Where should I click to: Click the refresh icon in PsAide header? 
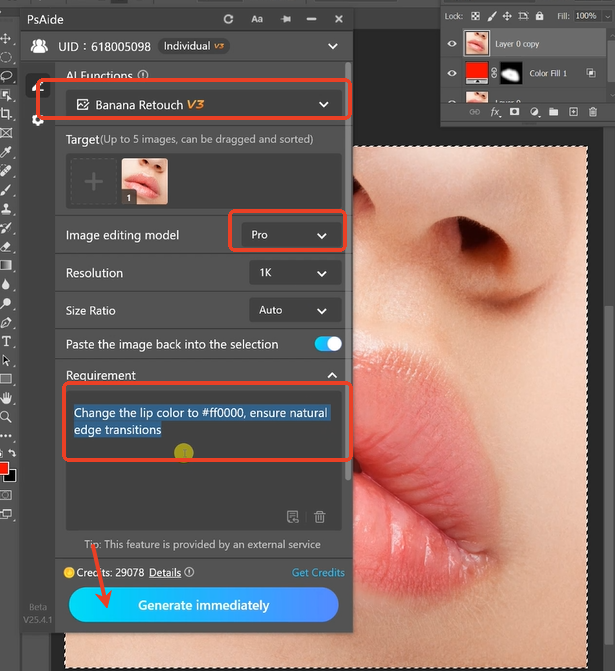pos(229,19)
